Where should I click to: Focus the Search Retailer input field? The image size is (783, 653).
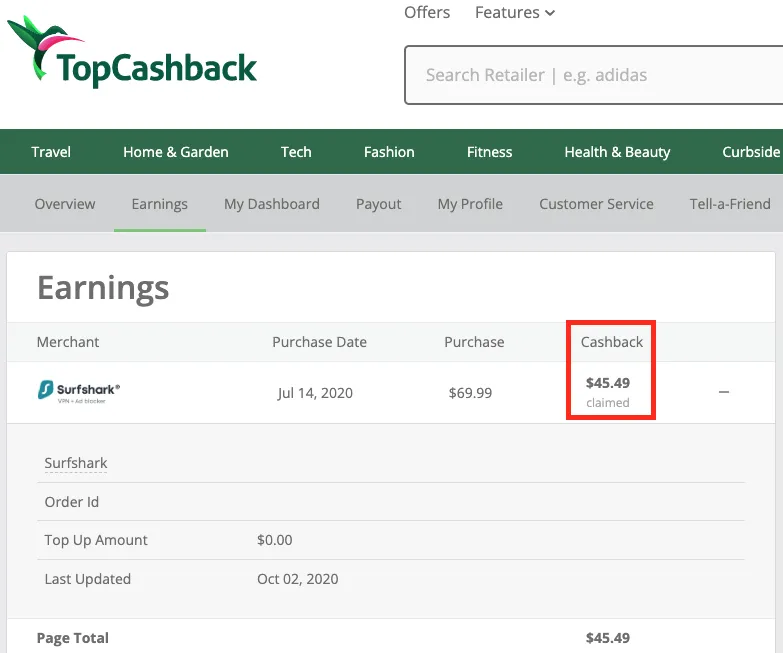[593, 75]
